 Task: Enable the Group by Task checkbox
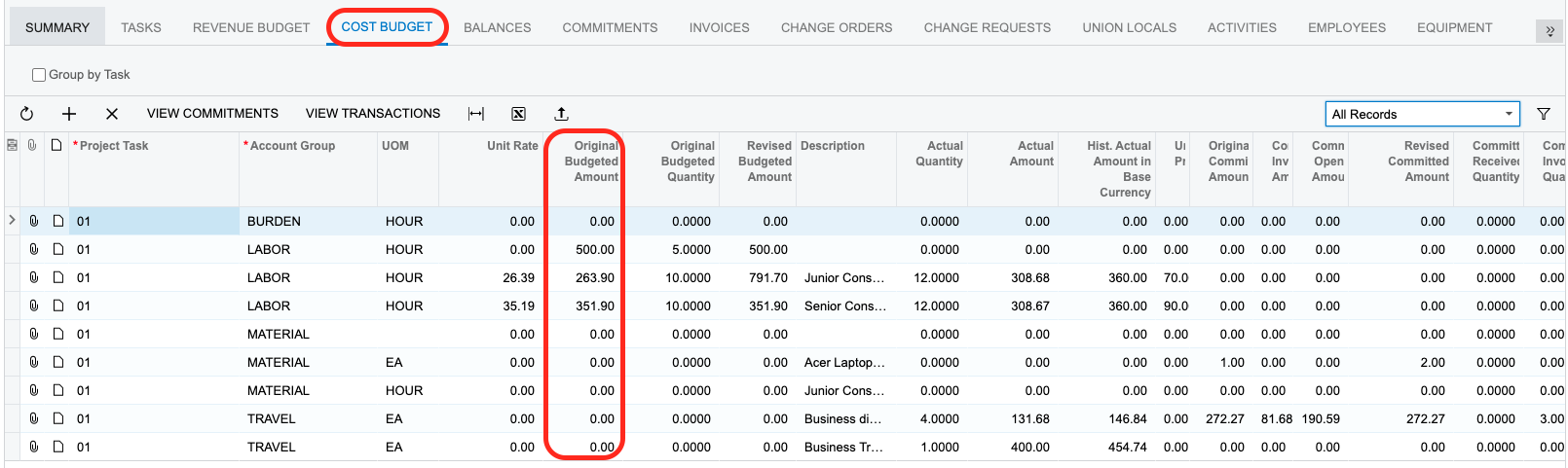coord(40,75)
